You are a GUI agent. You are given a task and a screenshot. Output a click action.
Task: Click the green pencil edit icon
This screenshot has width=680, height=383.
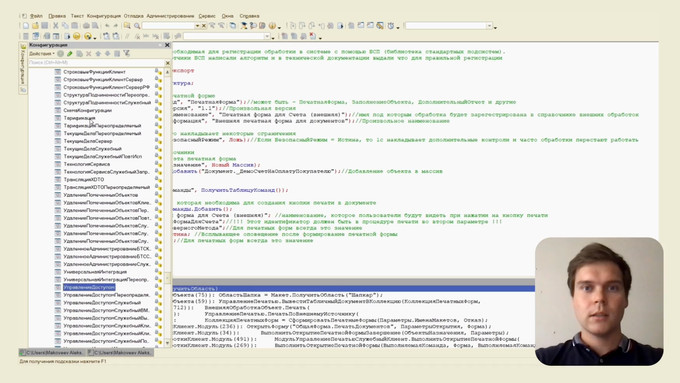[69, 54]
